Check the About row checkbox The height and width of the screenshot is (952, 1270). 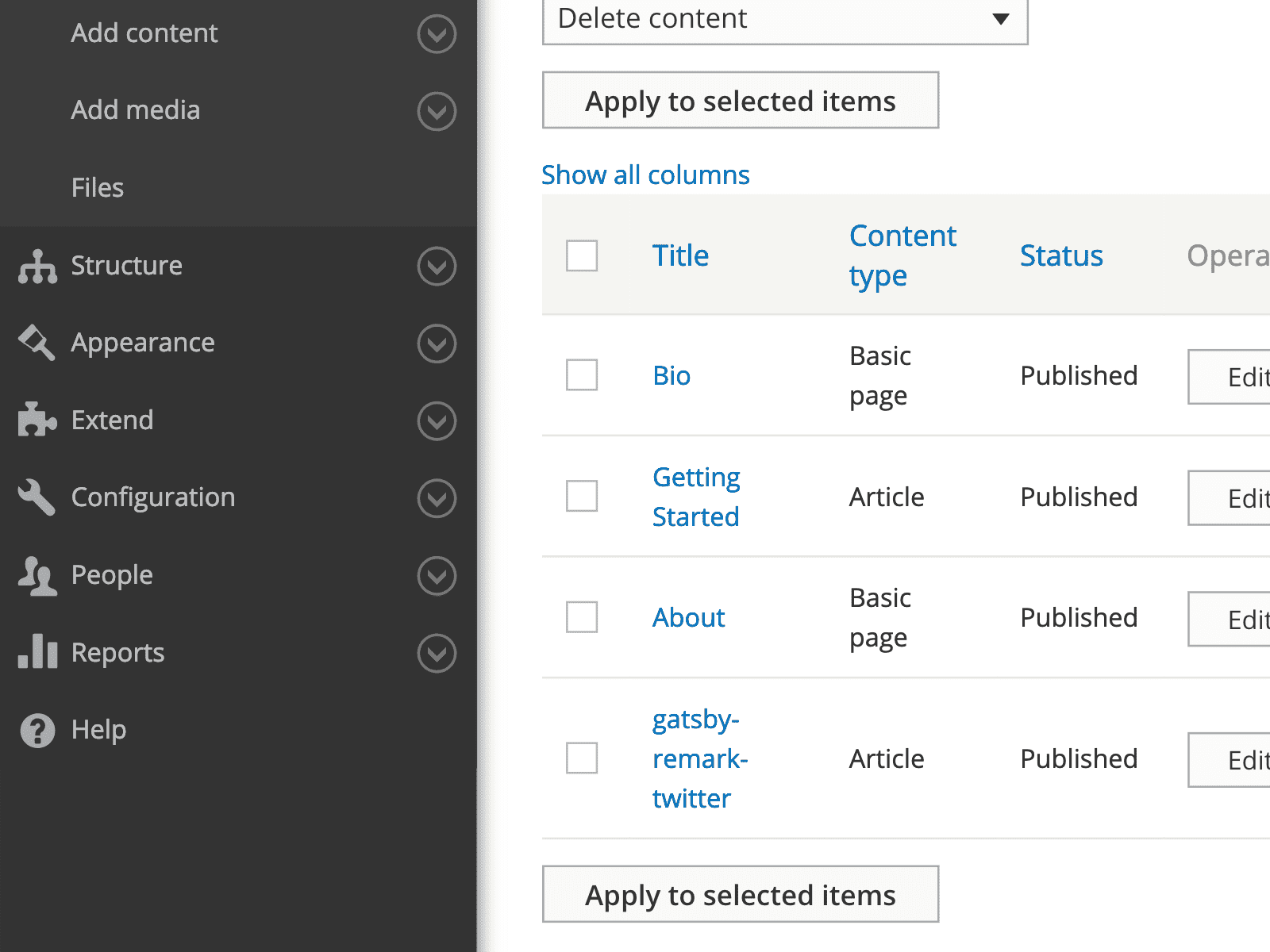(582, 616)
